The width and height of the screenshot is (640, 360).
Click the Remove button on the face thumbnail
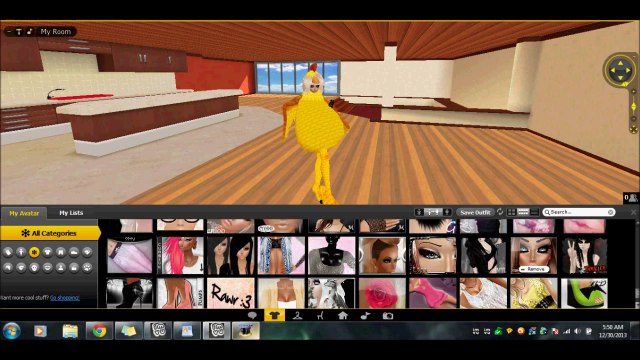point(533,269)
